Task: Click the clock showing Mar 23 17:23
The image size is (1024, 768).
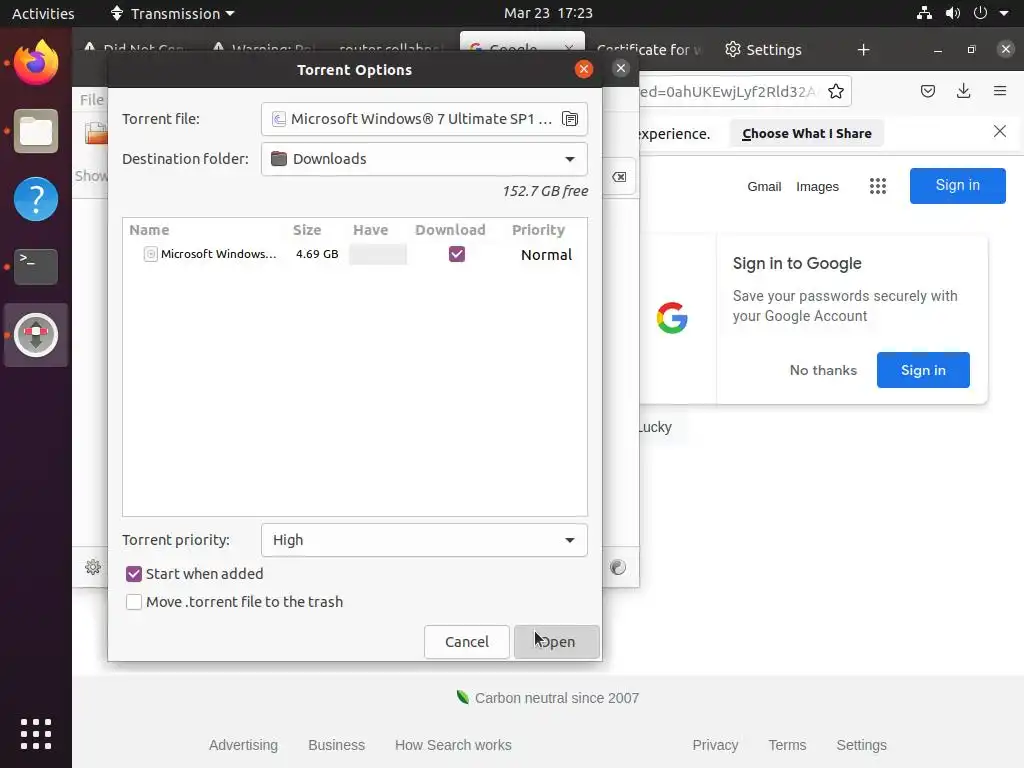Action: 548,13
